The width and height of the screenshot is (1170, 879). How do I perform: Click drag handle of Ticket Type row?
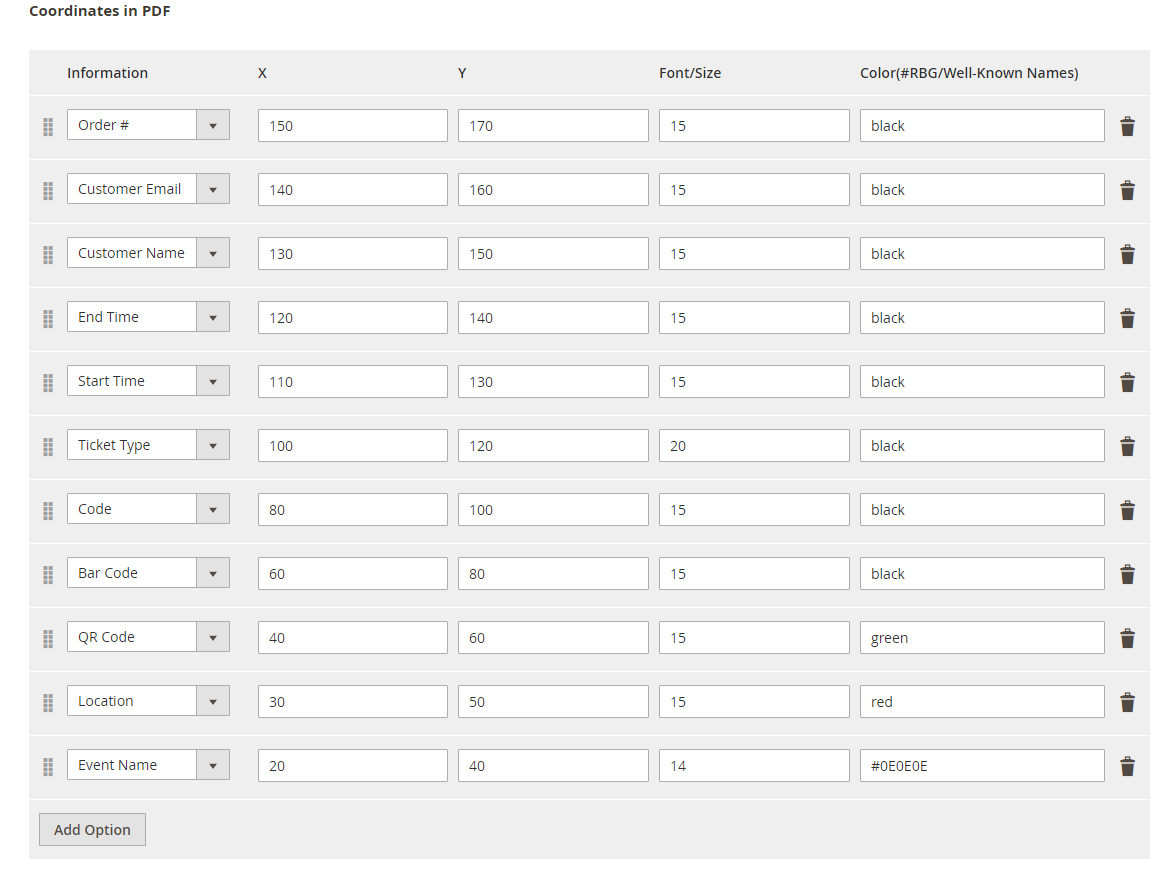tap(49, 447)
